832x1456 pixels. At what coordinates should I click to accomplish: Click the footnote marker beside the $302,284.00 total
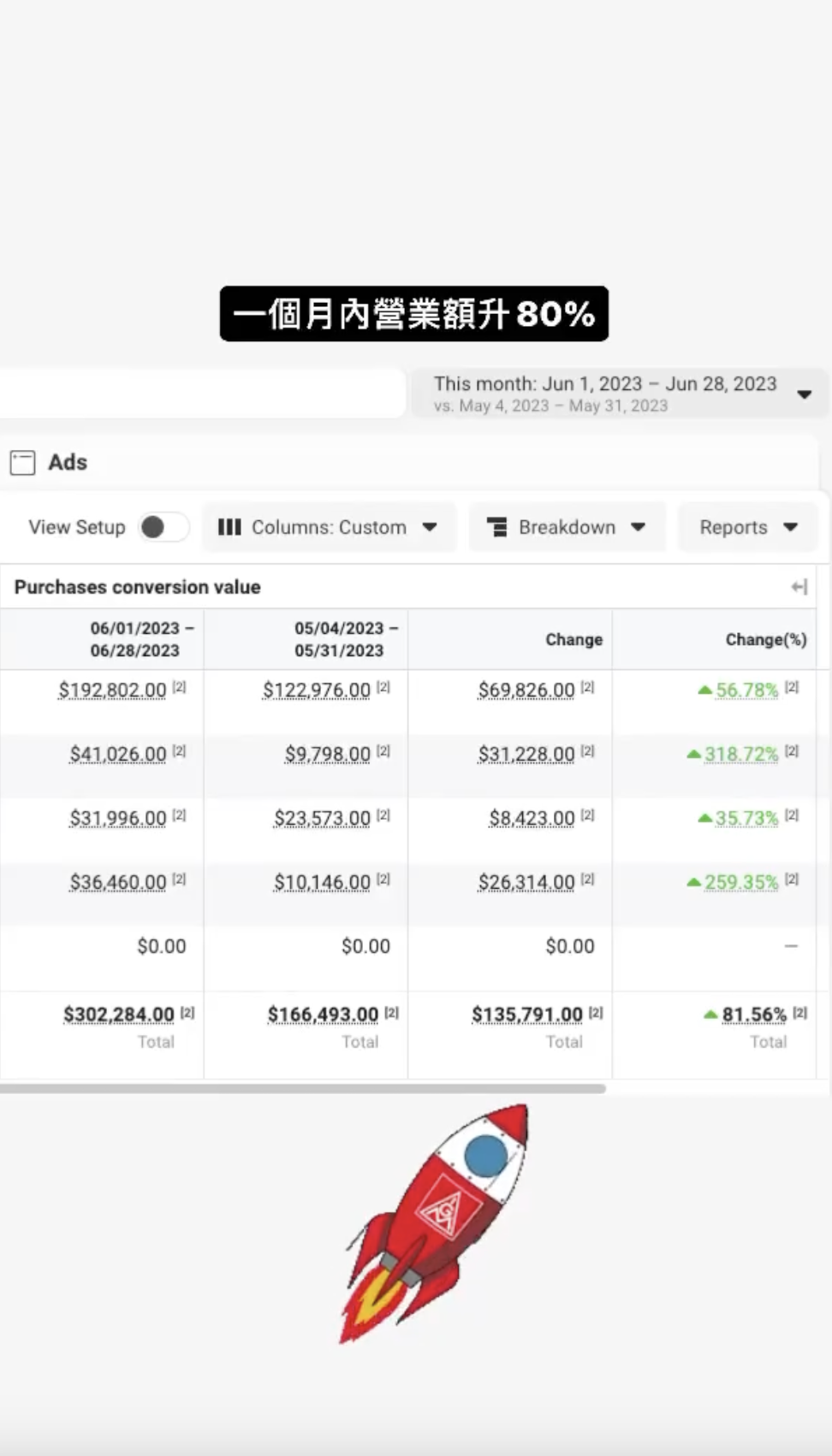(x=187, y=1012)
